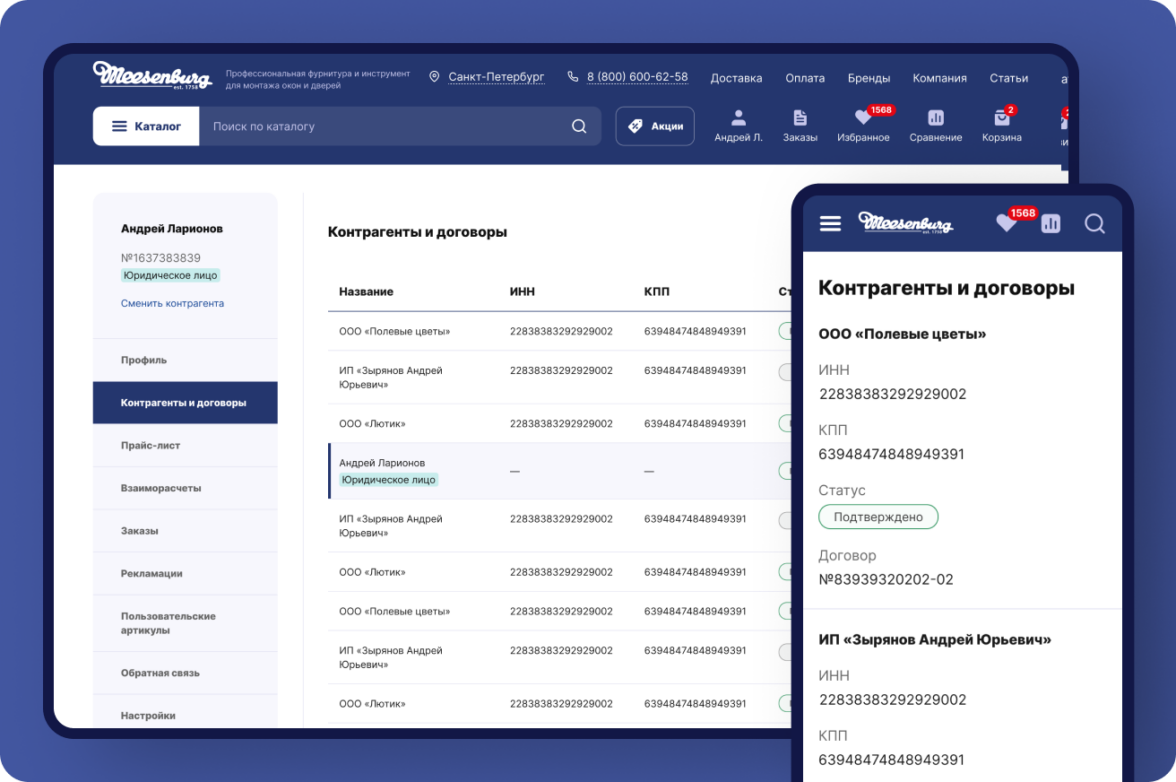The width and height of the screenshot is (1176, 782).
Task: Open the Каталог dropdown button
Action: 146,126
